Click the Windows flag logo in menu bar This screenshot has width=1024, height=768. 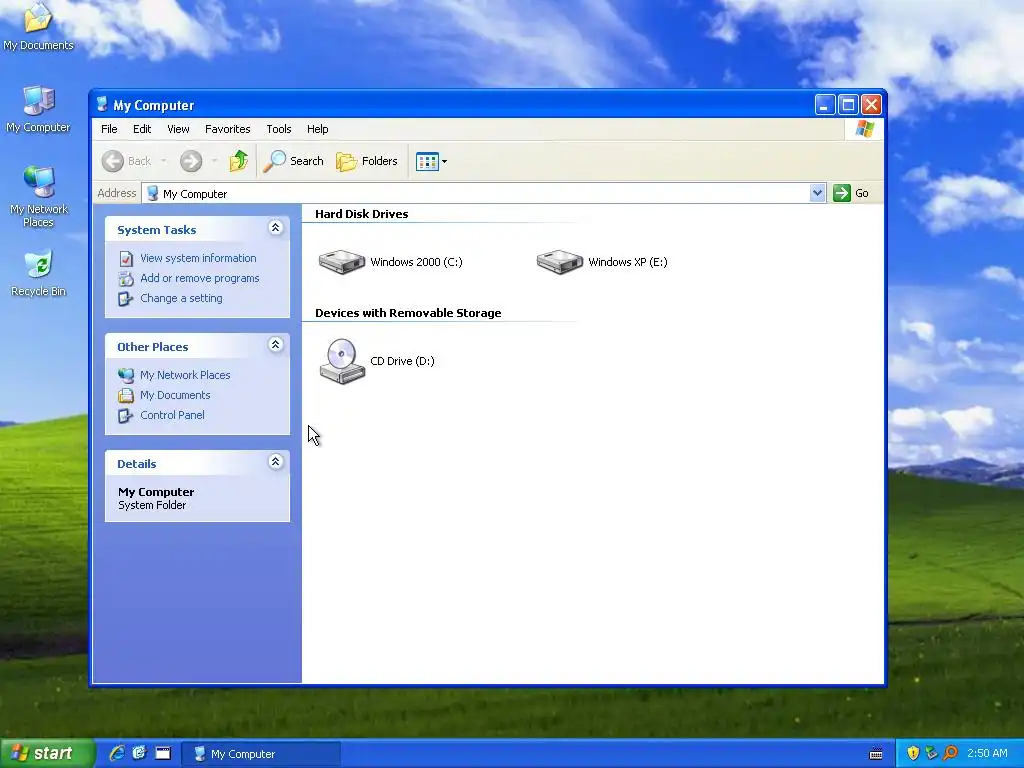click(864, 129)
